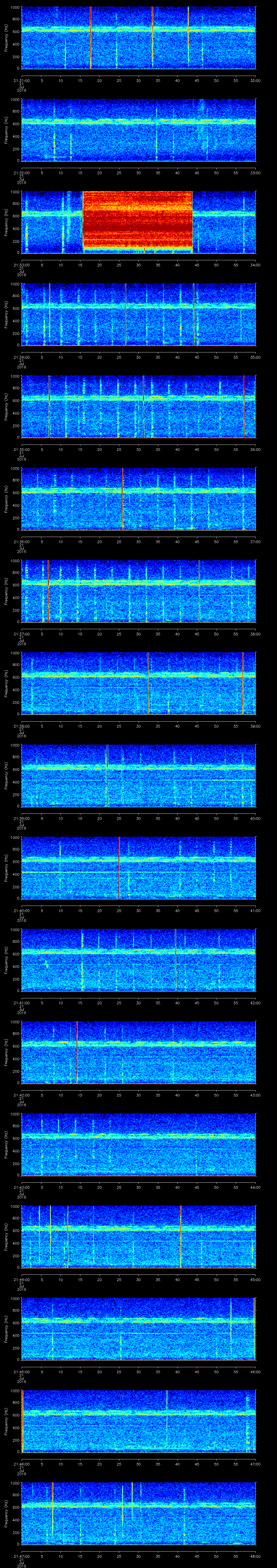This screenshot has width=277, height=1568.
Task: Click the 41:00 end time label
Action: coord(255,910)
